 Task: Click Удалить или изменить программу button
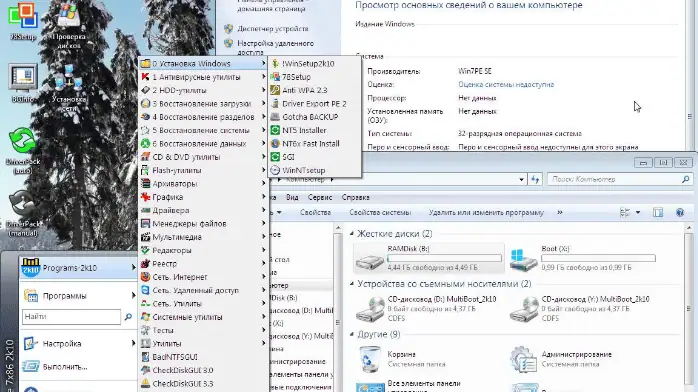click(486, 213)
